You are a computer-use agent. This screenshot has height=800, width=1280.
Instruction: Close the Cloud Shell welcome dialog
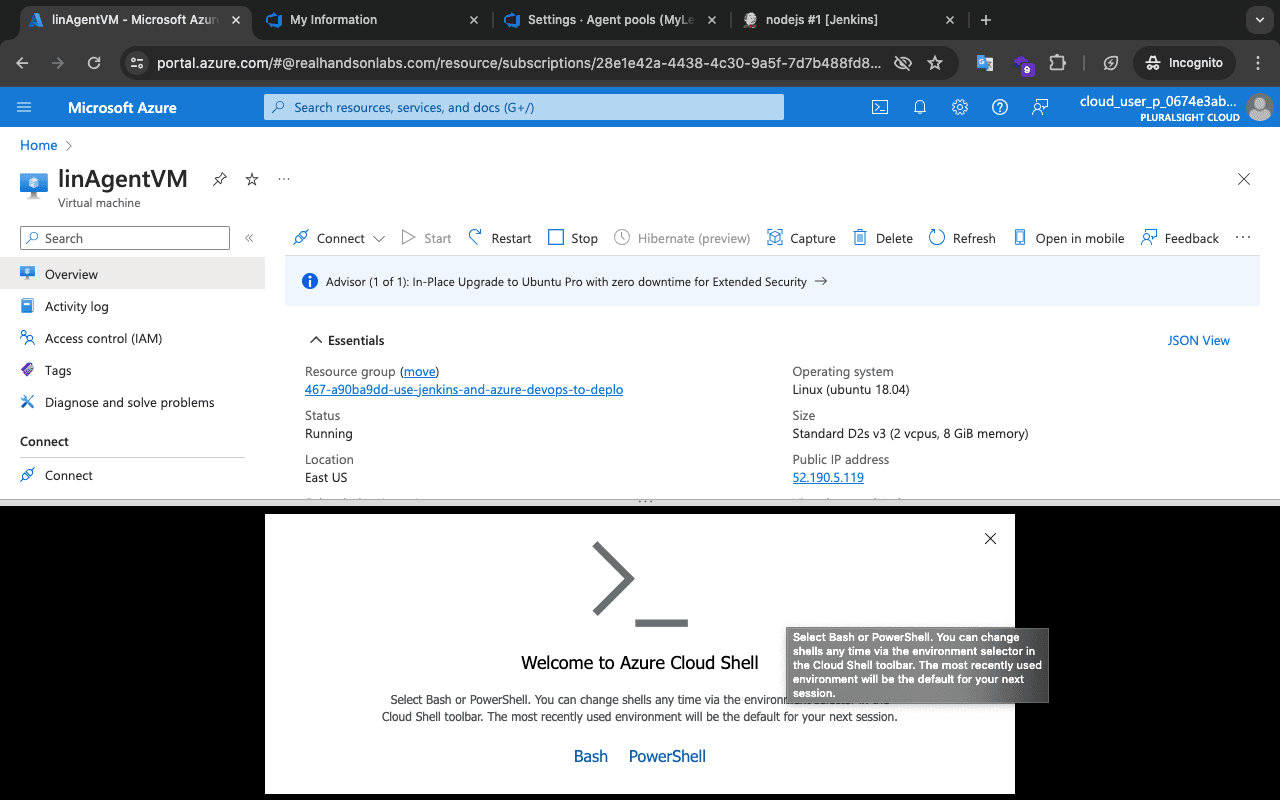pos(990,538)
